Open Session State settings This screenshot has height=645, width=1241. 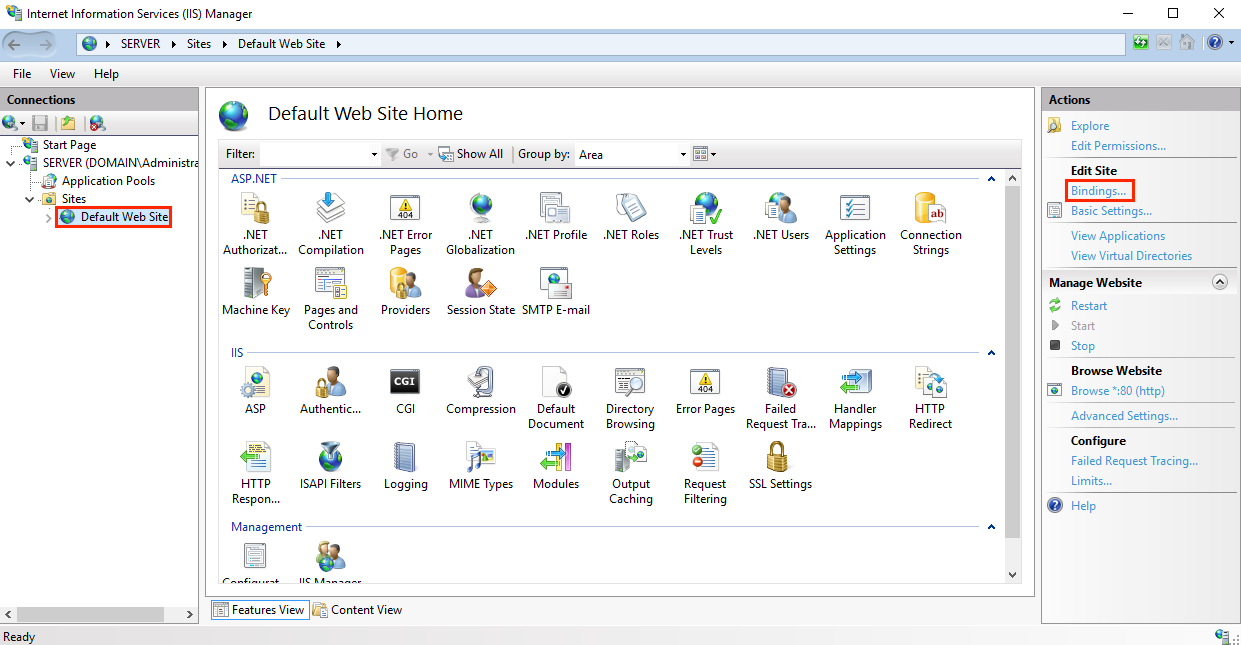pos(480,288)
